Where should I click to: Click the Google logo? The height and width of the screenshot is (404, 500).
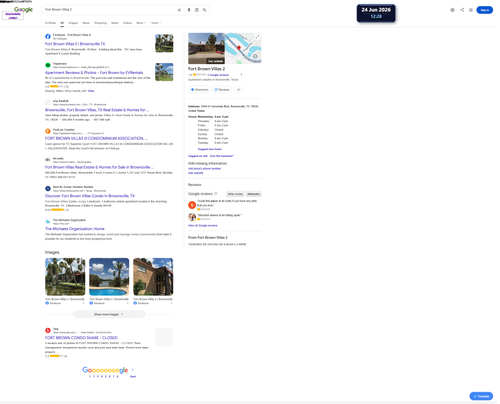[23, 9]
